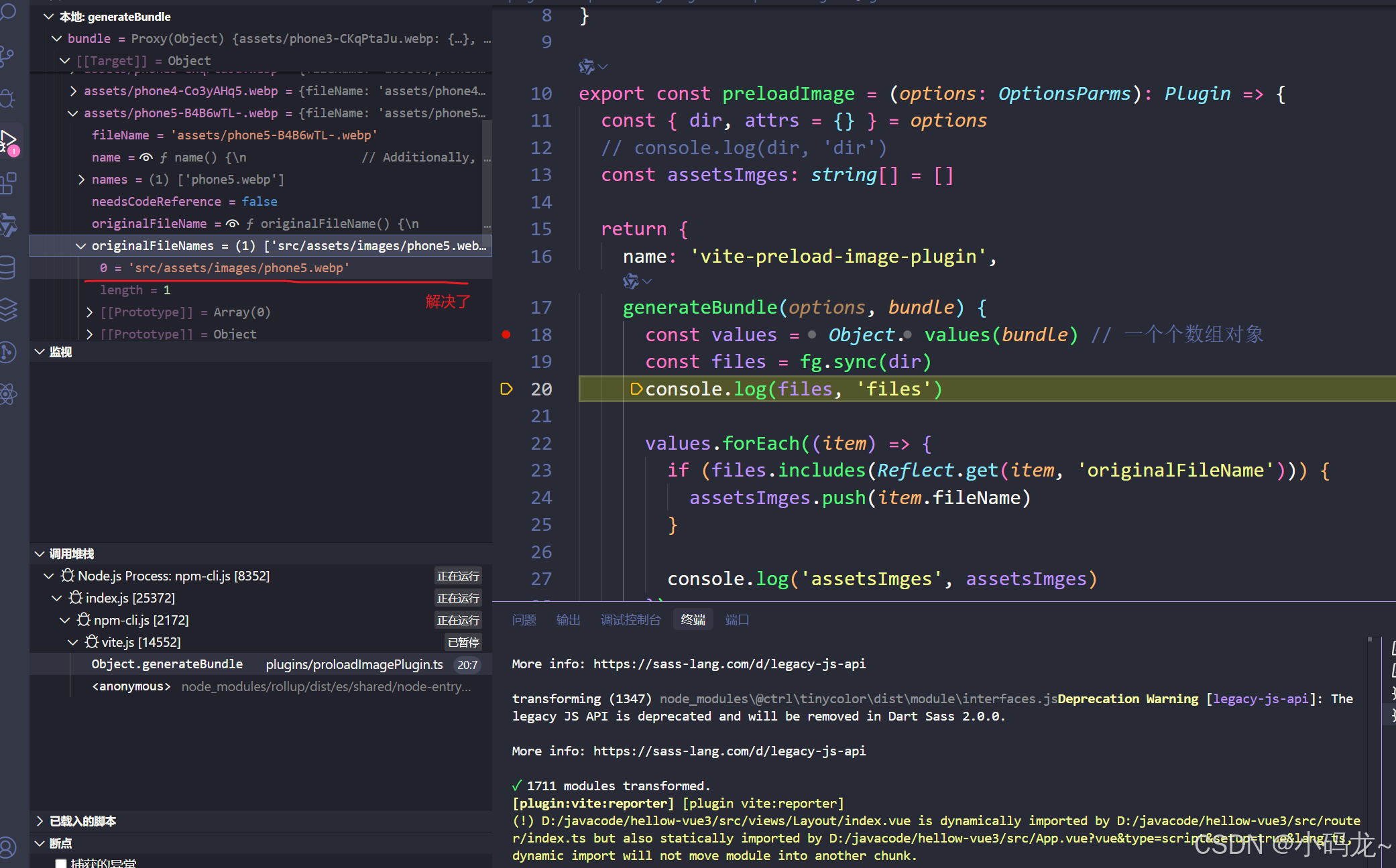Open the sass-lang legacy-js-api link
Image resolution: width=1396 pixels, height=868 pixels.
tap(729, 664)
